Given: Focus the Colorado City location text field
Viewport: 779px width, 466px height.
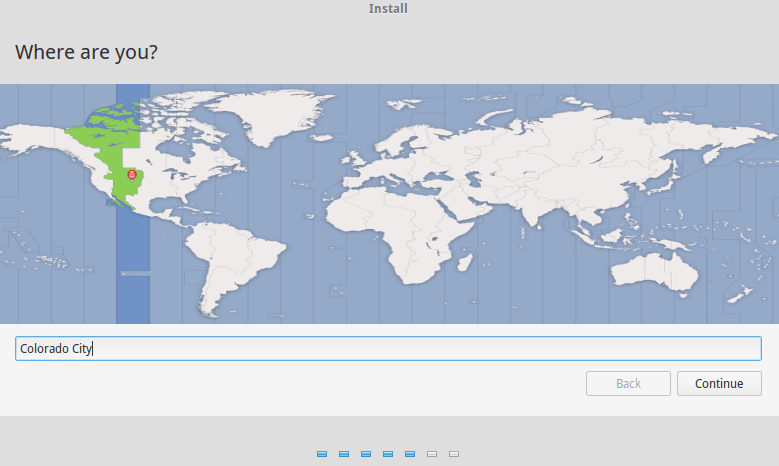Looking at the screenshot, I should [x=388, y=348].
